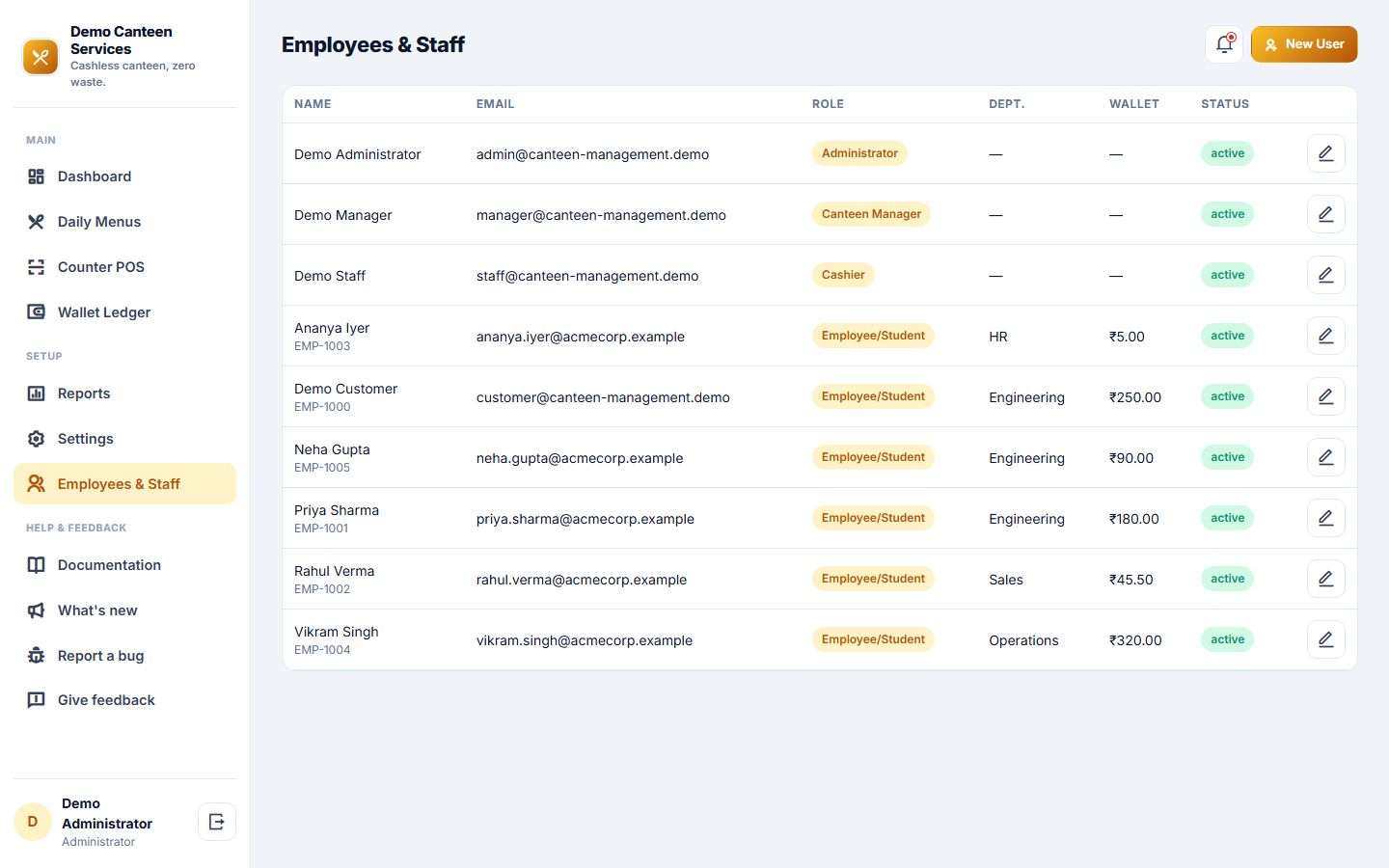Open Counter POS page
The image size is (1389, 868).
pyautogui.click(x=124, y=267)
